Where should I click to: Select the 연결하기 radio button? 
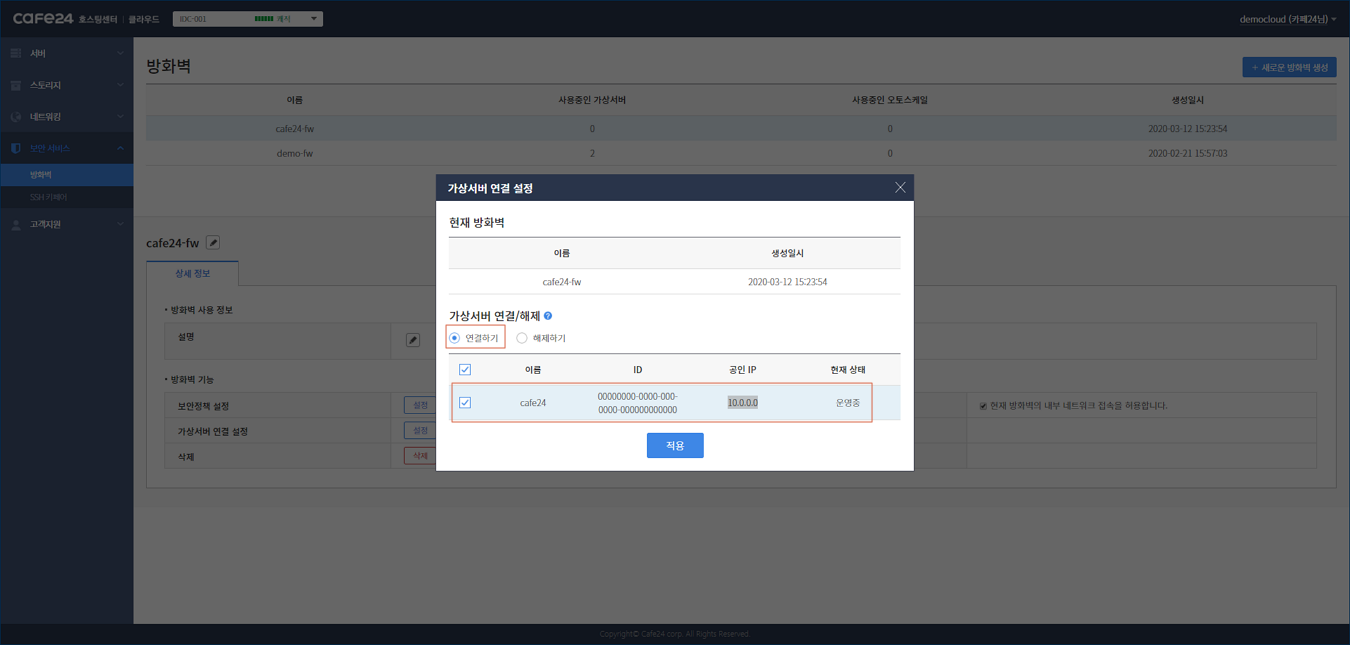coord(455,338)
